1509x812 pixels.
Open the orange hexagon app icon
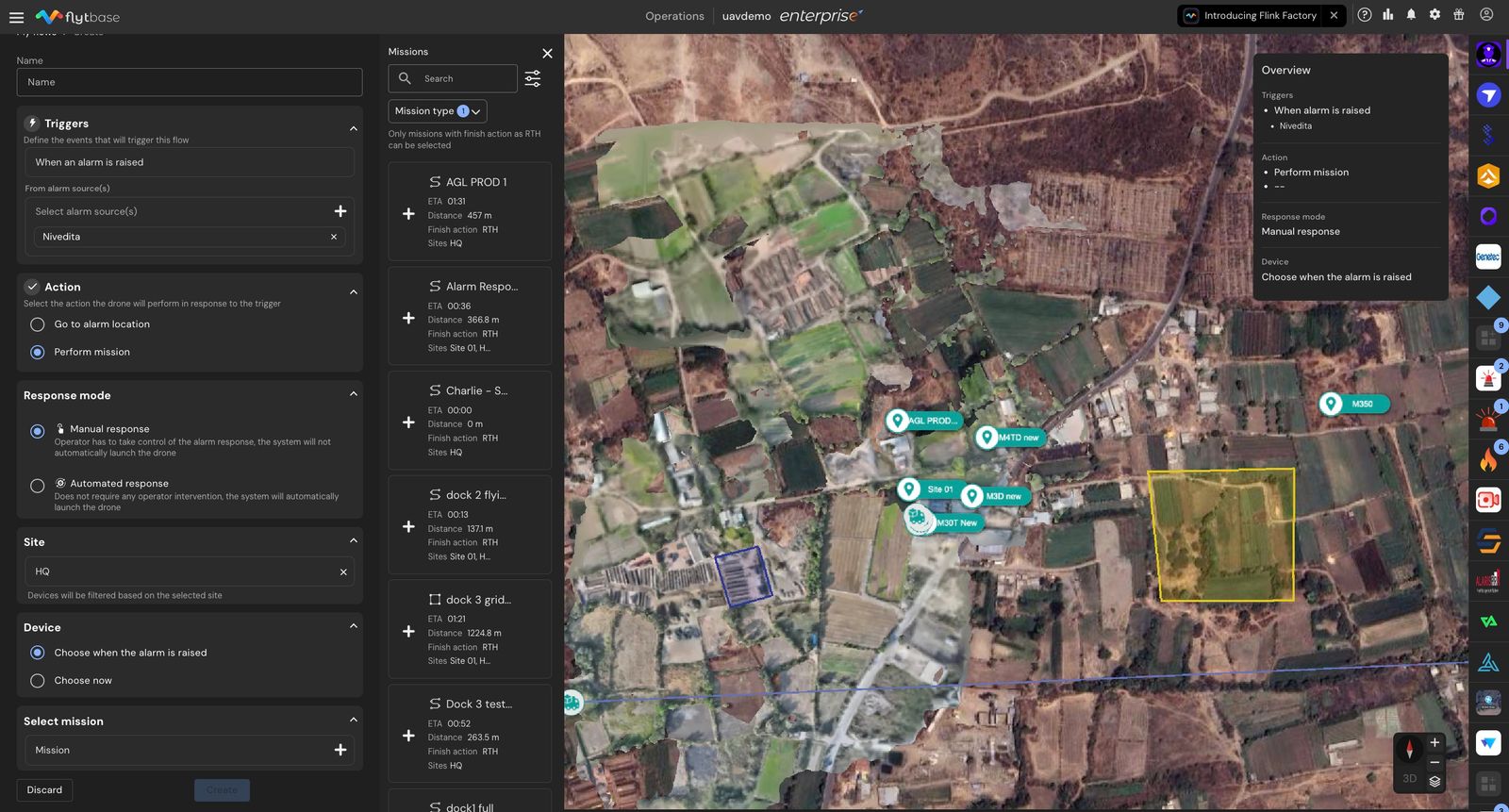pyautogui.click(x=1488, y=176)
